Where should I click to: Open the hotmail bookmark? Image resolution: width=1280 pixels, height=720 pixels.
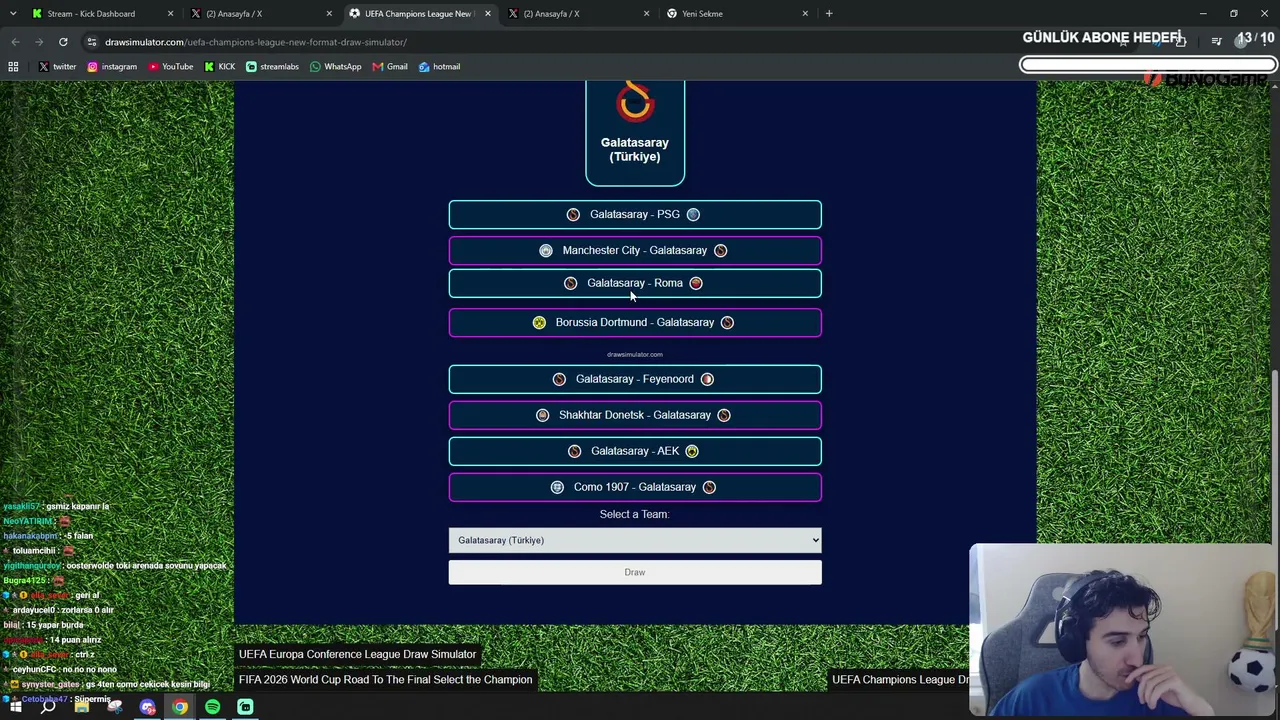pyautogui.click(x=439, y=67)
